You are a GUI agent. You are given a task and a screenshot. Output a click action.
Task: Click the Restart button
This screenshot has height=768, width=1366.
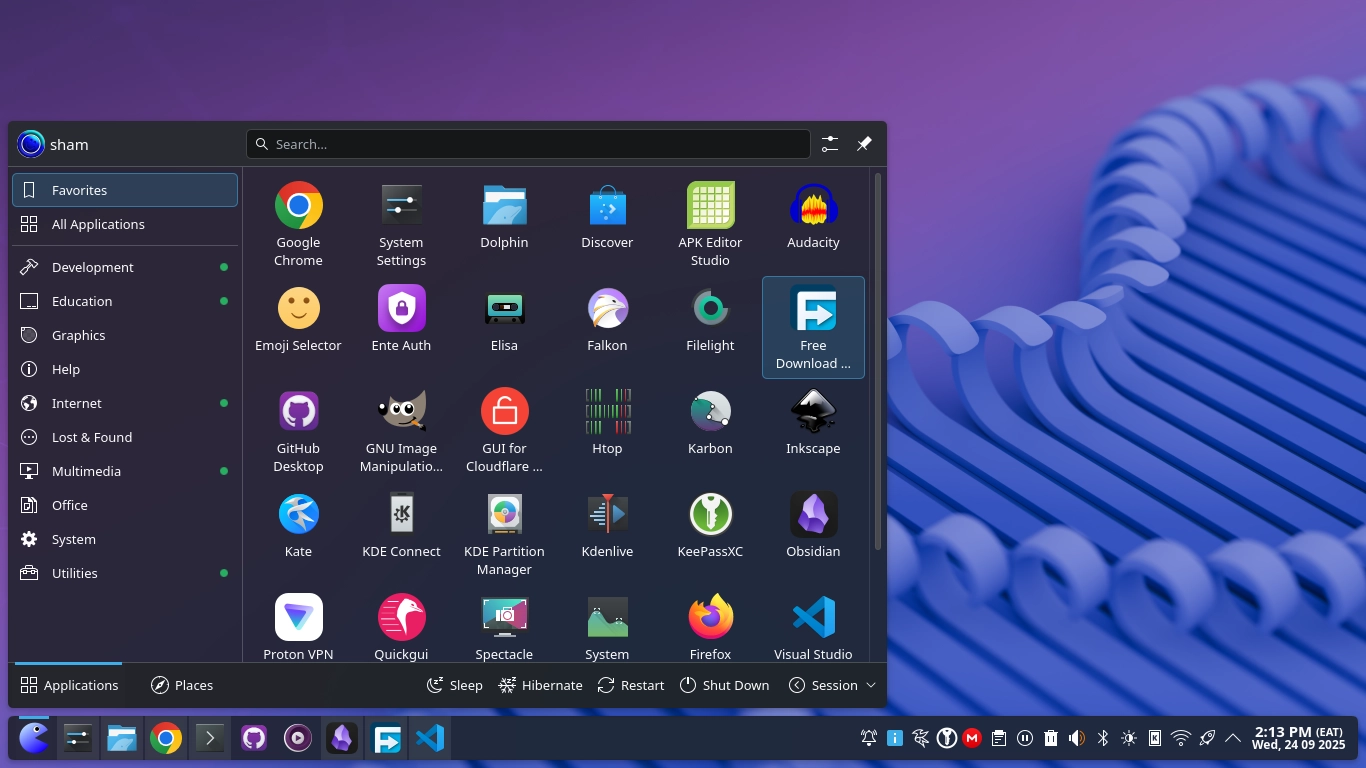pos(631,685)
